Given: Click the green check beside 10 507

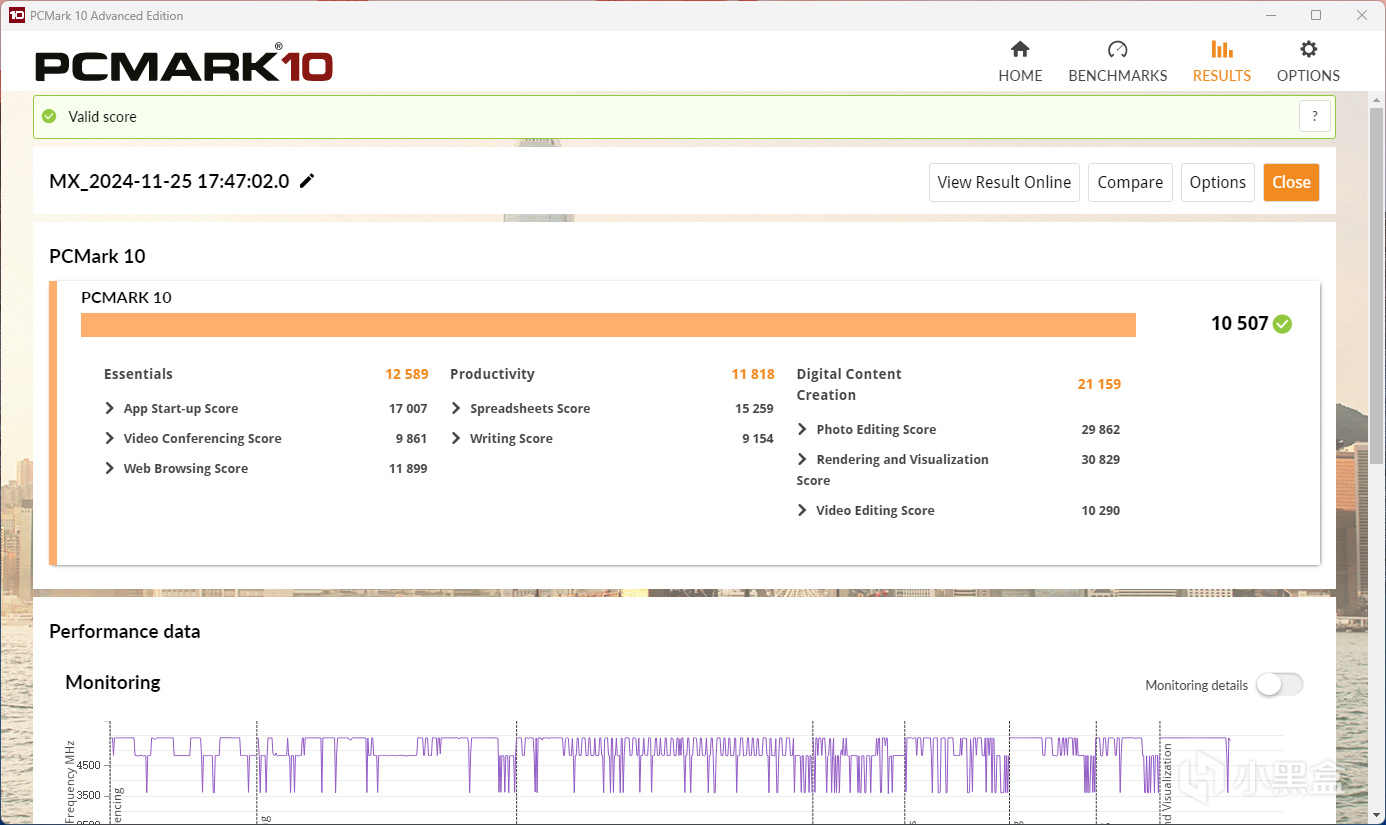Looking at the screenshot, I should coord(1282,324).
